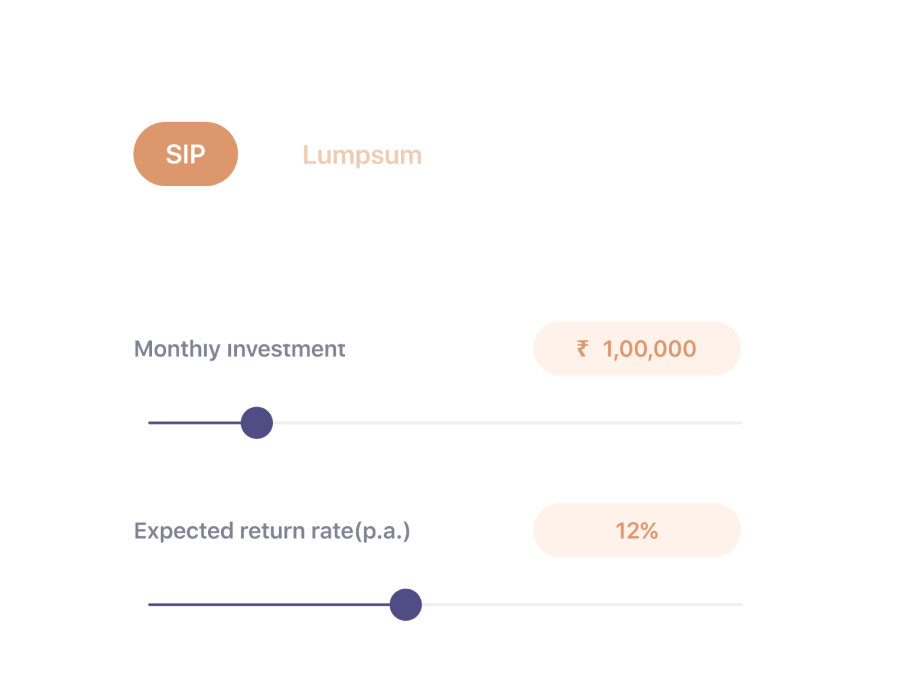
Task: Click the Monthly investment slider handle
Action: coord(257,423)
